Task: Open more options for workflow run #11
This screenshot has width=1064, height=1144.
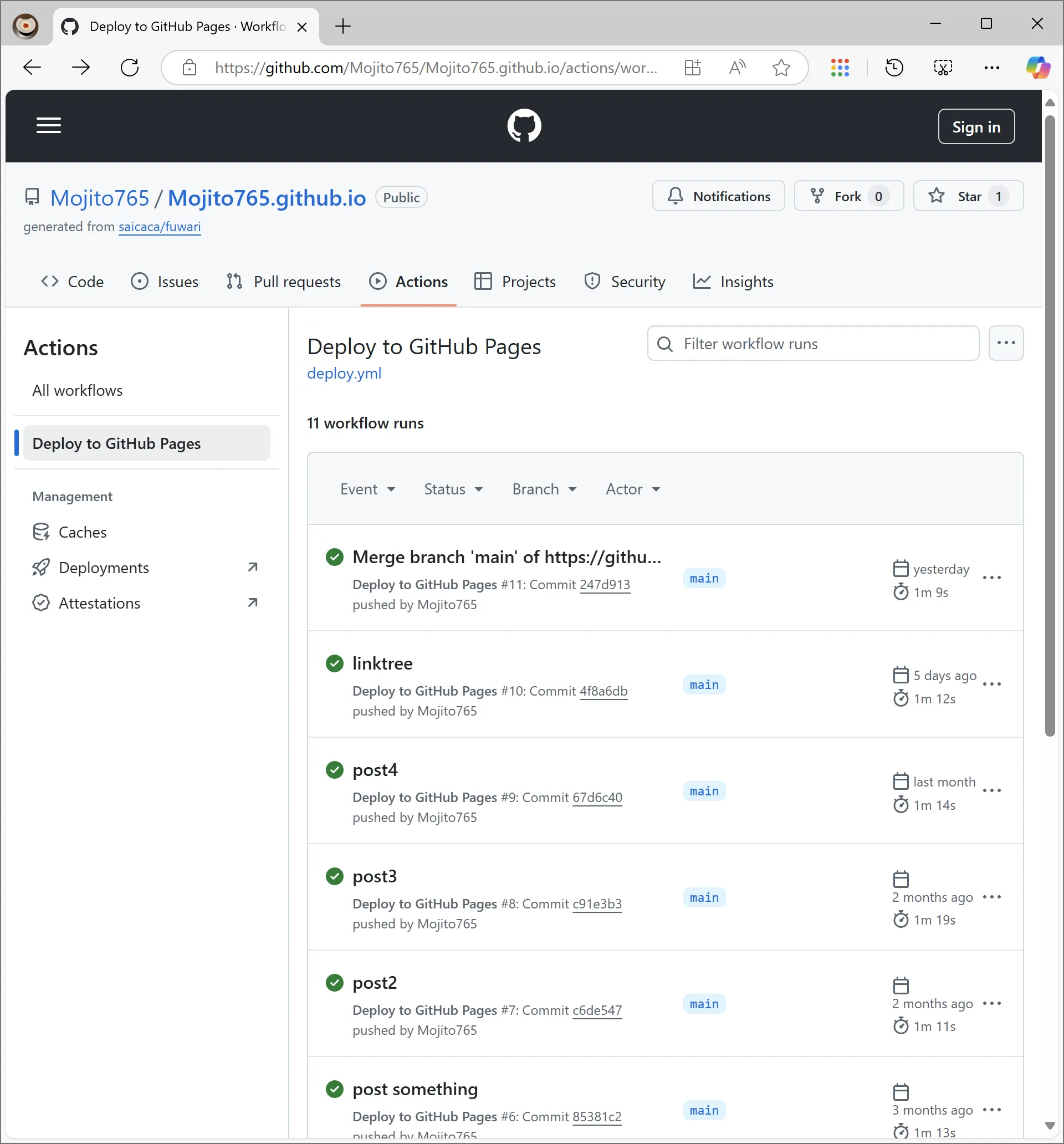Action: coord(991,578)
